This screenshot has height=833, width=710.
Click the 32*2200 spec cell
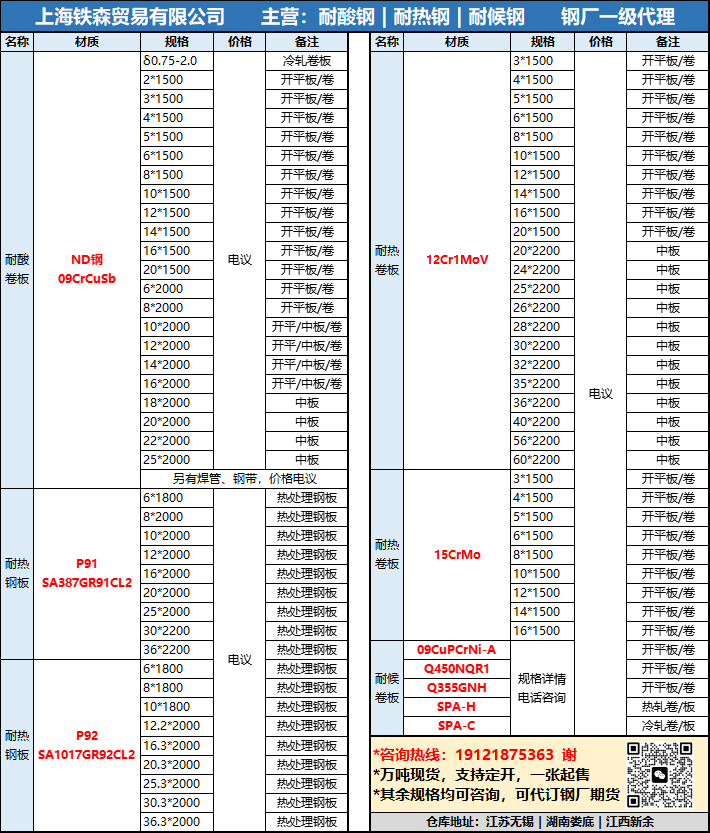[542, 365]
